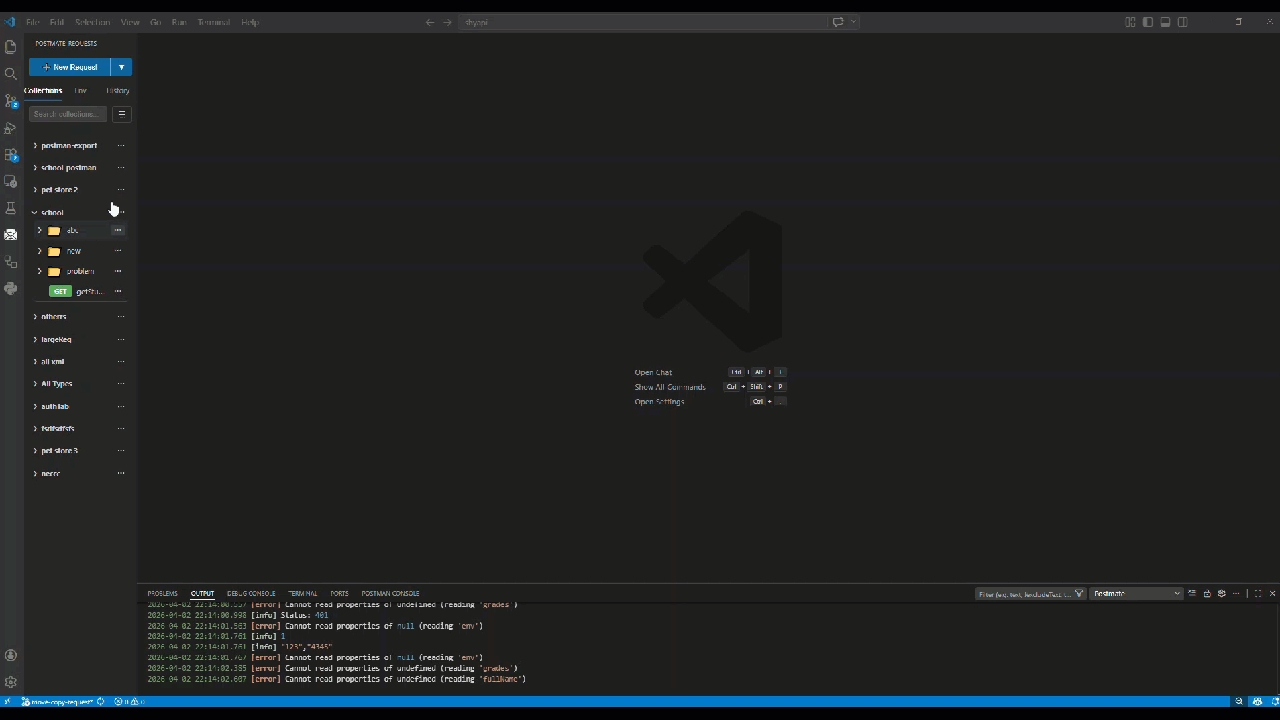The image size is (1280, 720).
Task: Open the Postmate output channel dropdown
Action: pyautogui.click(x=1136, y=594)
